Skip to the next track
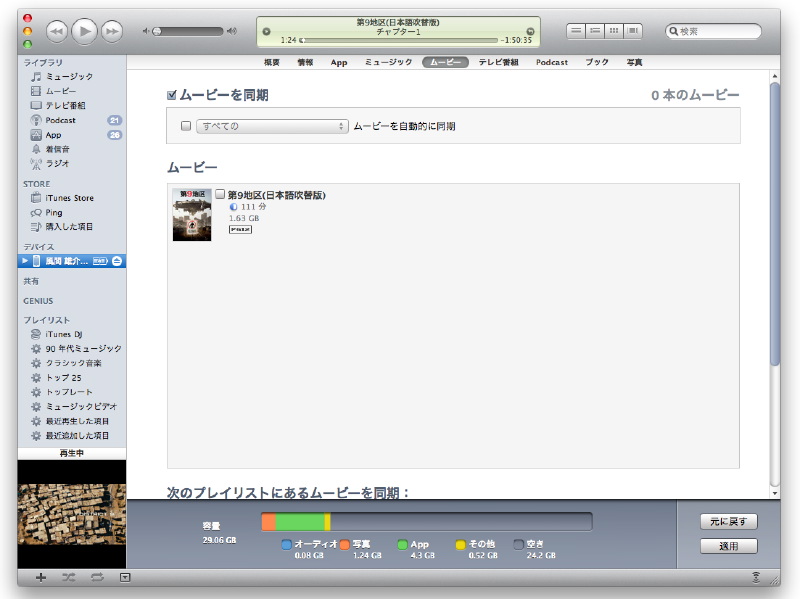Screen dimensions: 800x599 111,32
